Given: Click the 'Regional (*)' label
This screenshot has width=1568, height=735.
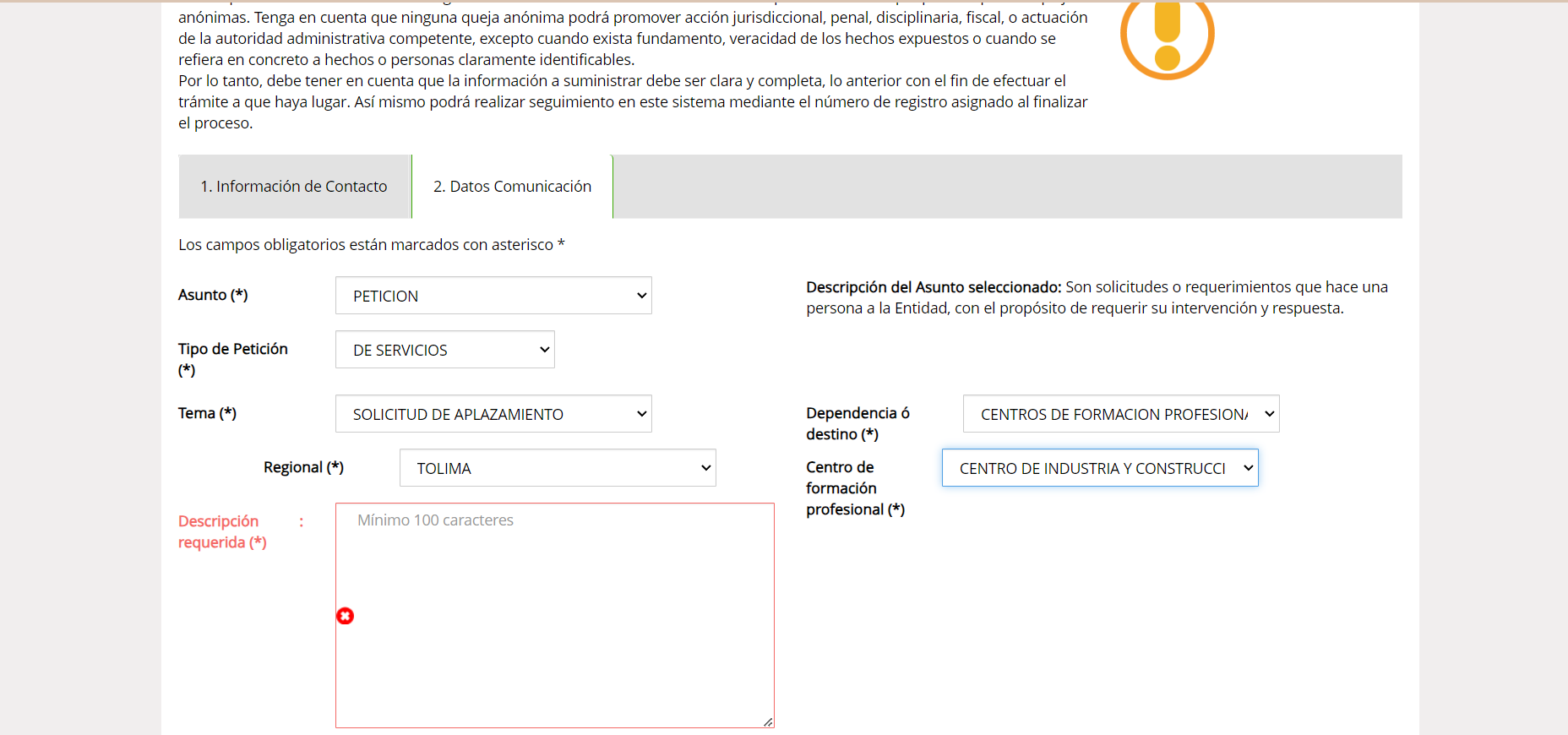Looking at the screenshot, I should coord(303,467).
